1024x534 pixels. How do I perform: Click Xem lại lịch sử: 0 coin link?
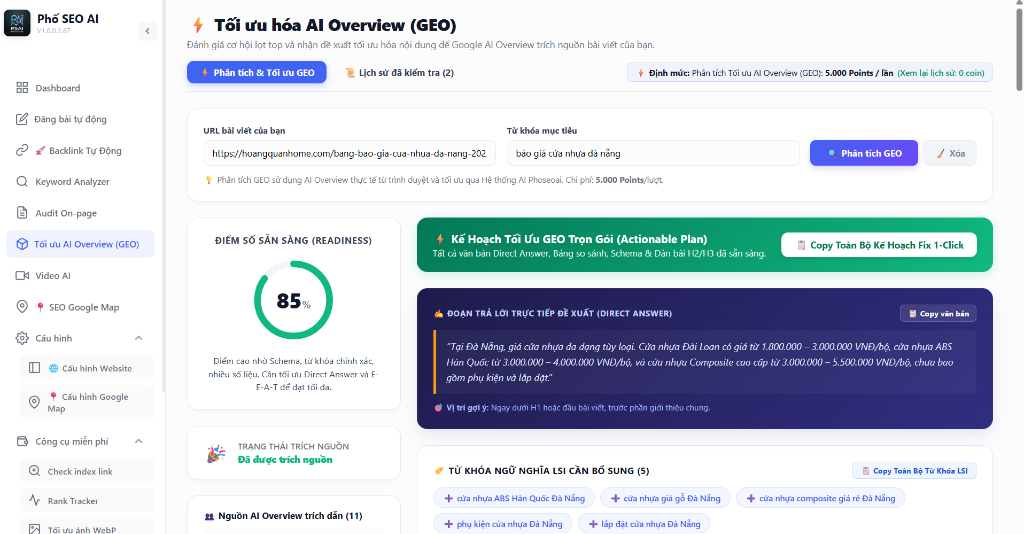click(x=940, y=73)
